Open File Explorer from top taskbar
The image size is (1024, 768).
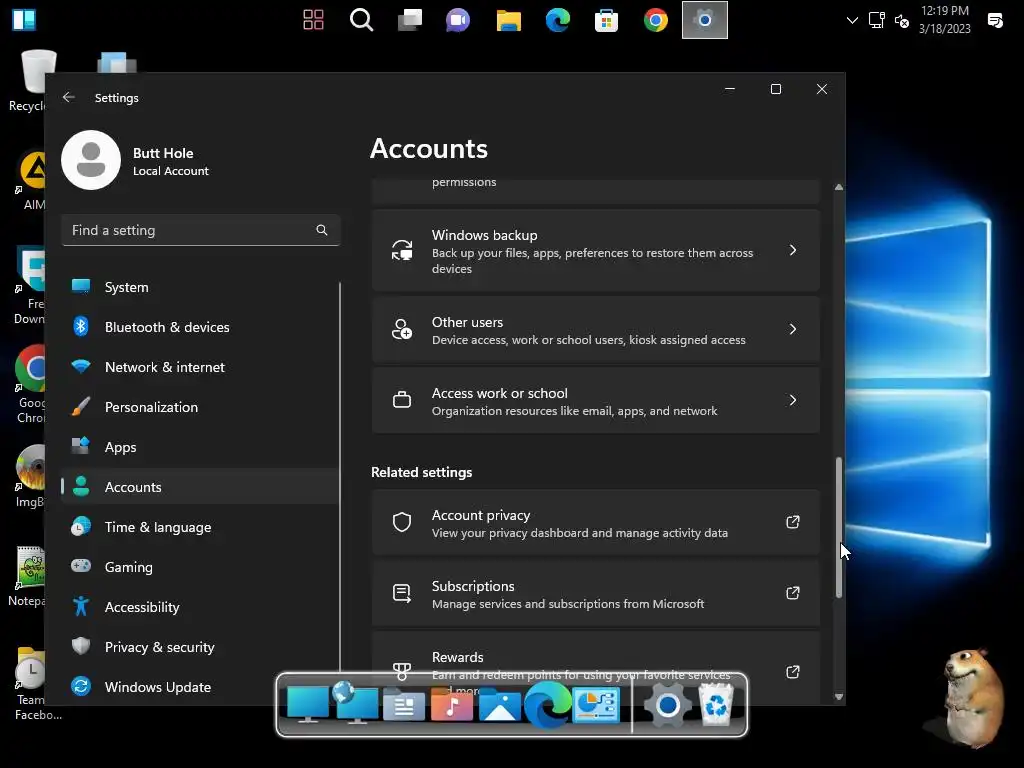point(509,20)
